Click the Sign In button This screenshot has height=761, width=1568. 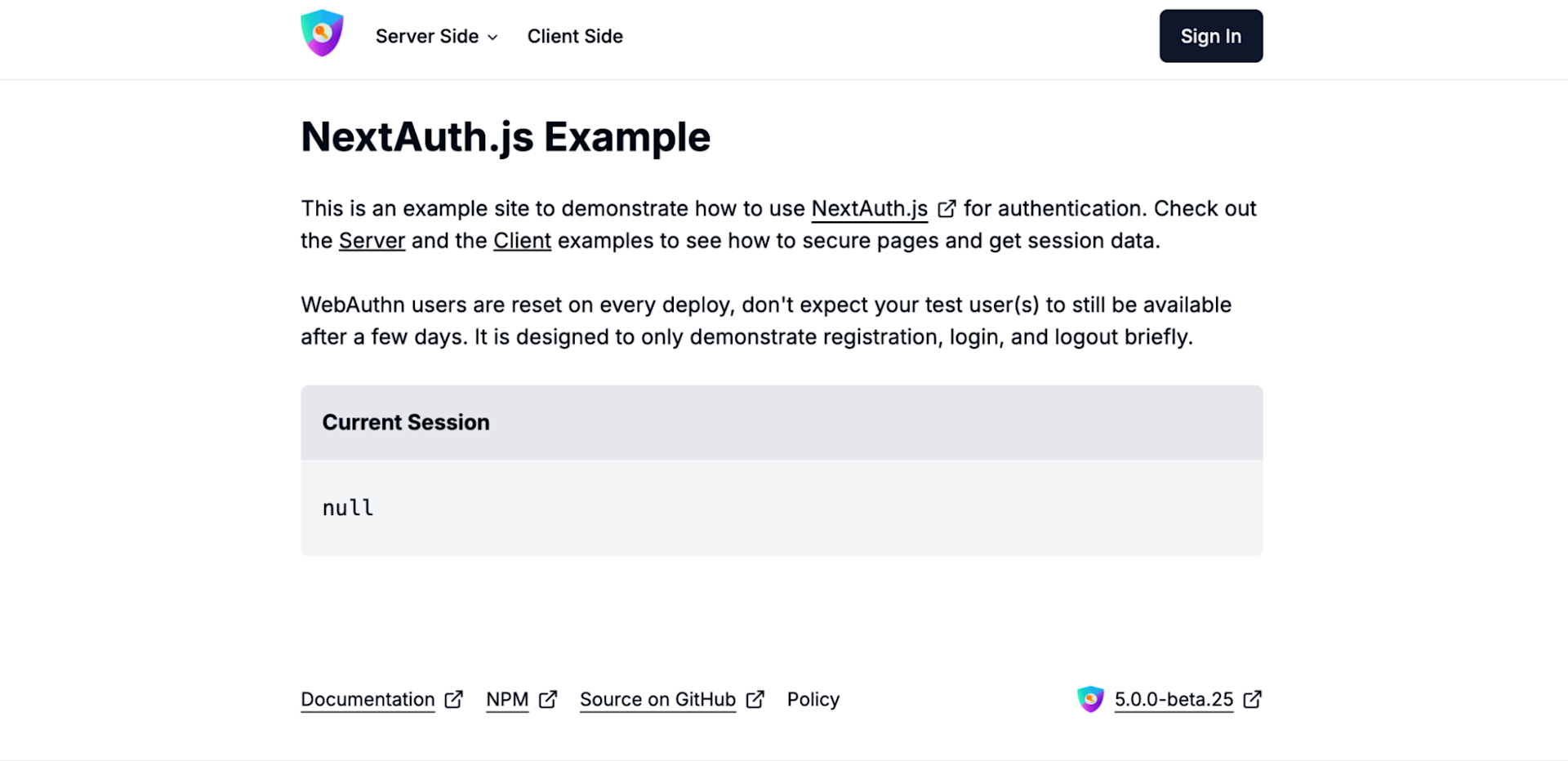tap(1211, 36)
